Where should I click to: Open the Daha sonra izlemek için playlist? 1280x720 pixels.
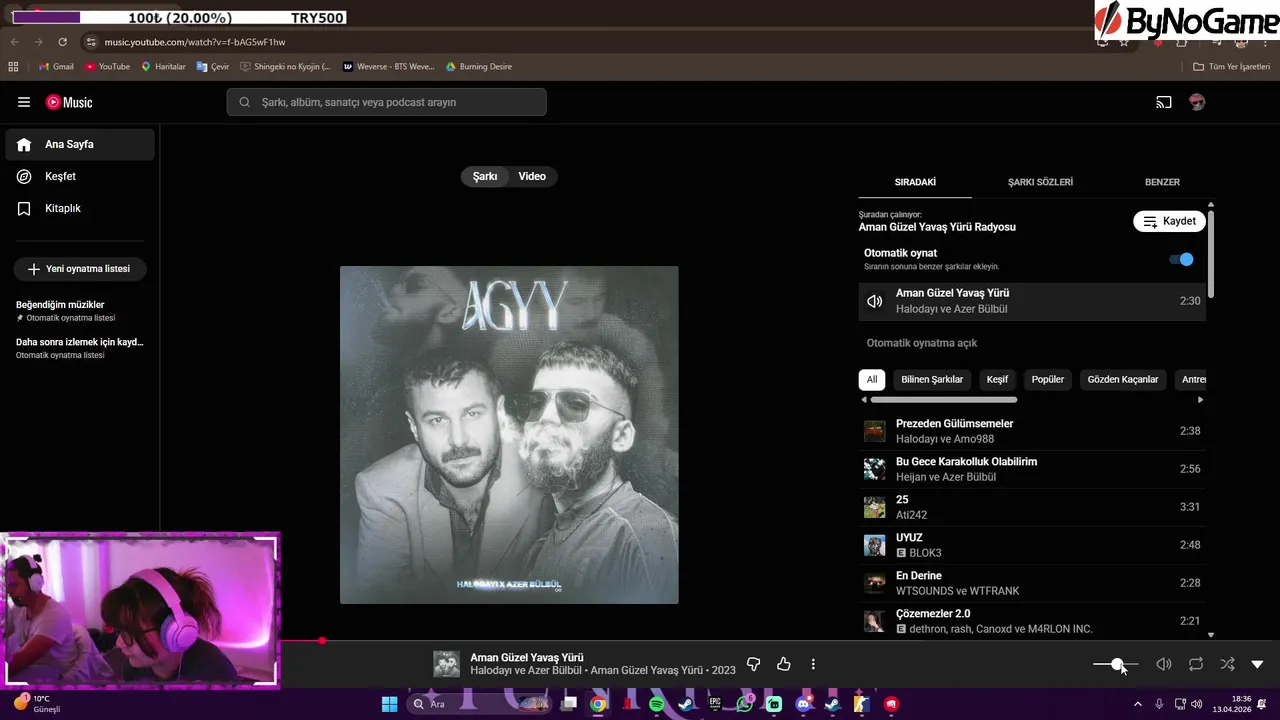click(x=80, y=348)
